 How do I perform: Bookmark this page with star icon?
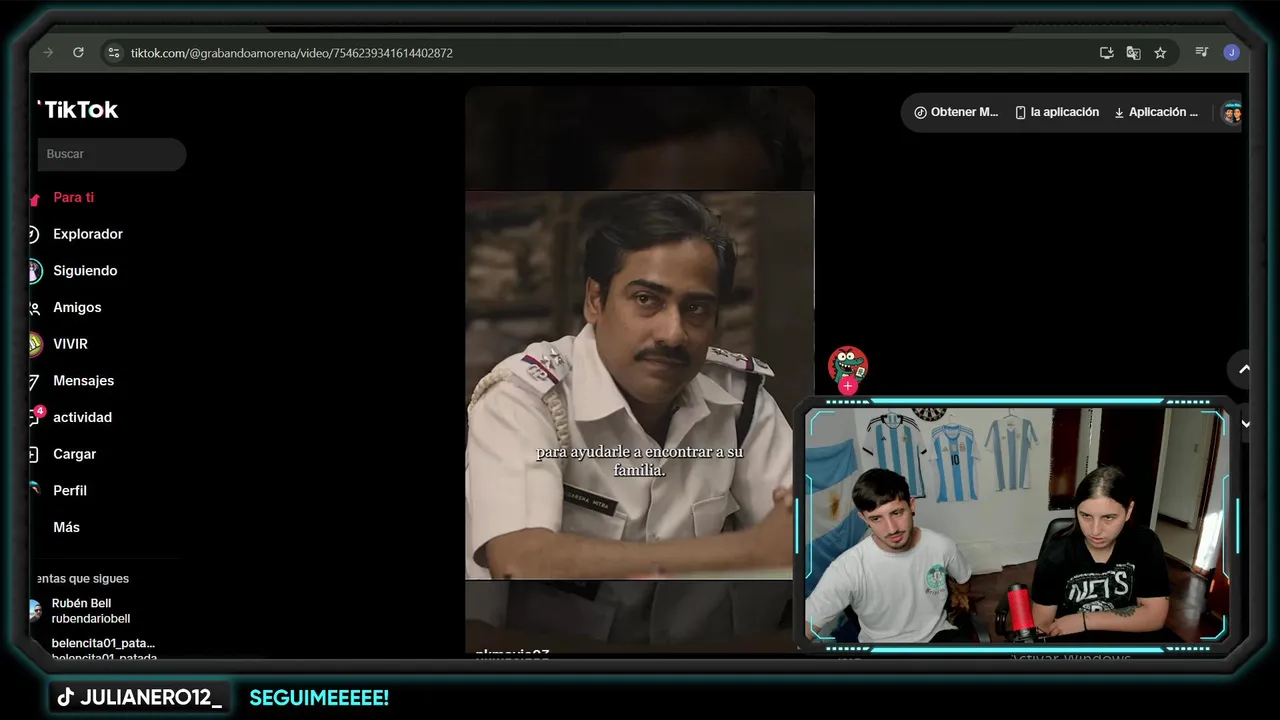pos(1160,53)
